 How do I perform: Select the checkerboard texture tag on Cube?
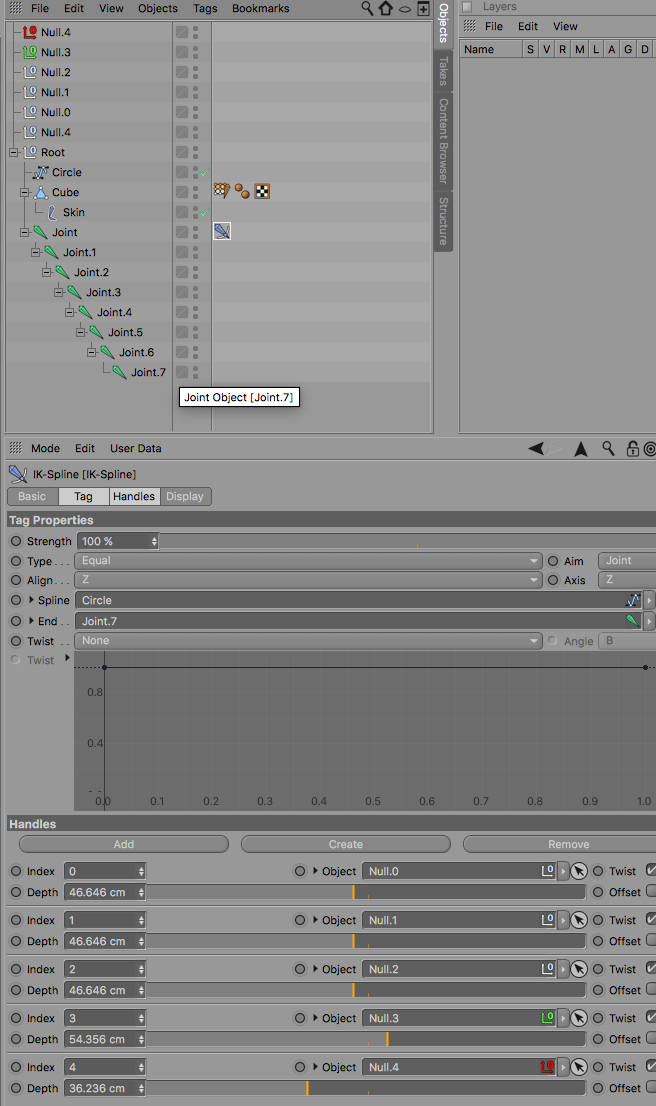(262, 191)
